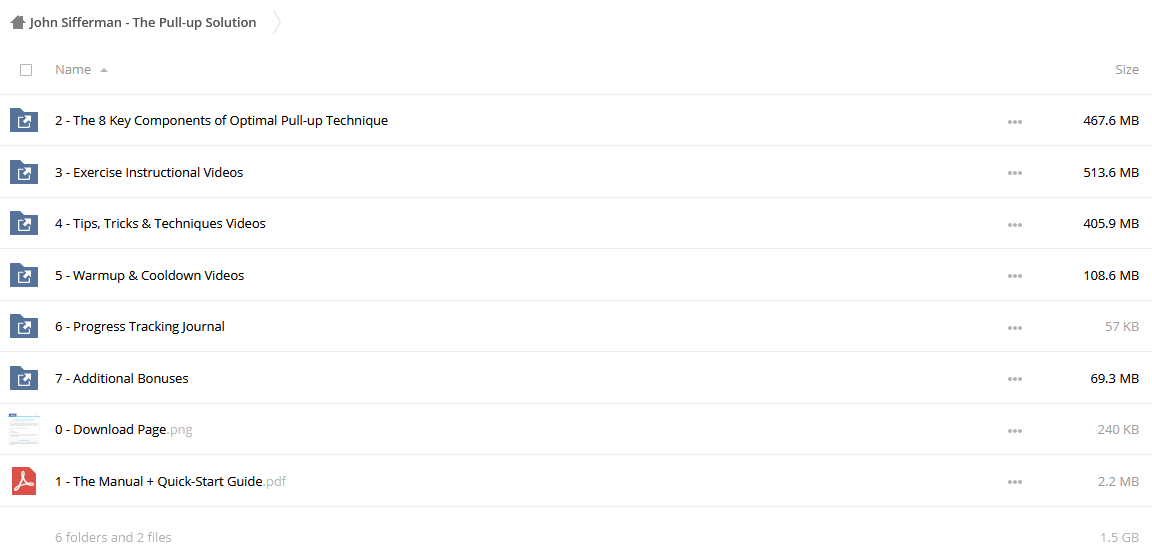
Task: Click the home icon in breadcrumb
Action: pyautogui.click(x=18, y=22)
